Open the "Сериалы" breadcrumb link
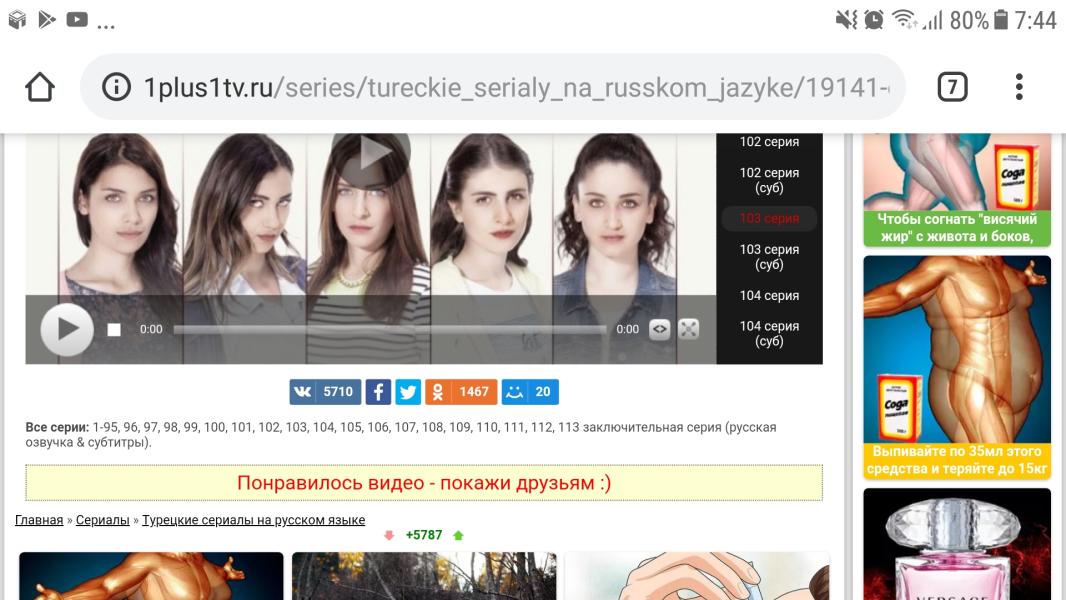1066x600 pixels. pyautogui.click(x=103, y=520)
